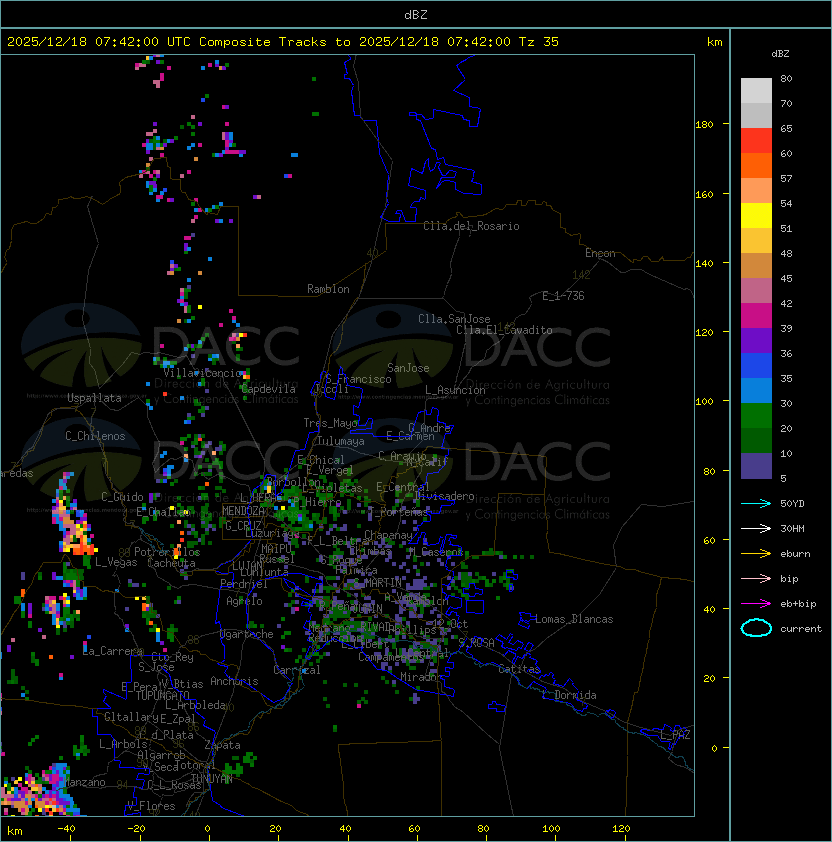Click the 'Lomas_Blancas' map label

574,619
